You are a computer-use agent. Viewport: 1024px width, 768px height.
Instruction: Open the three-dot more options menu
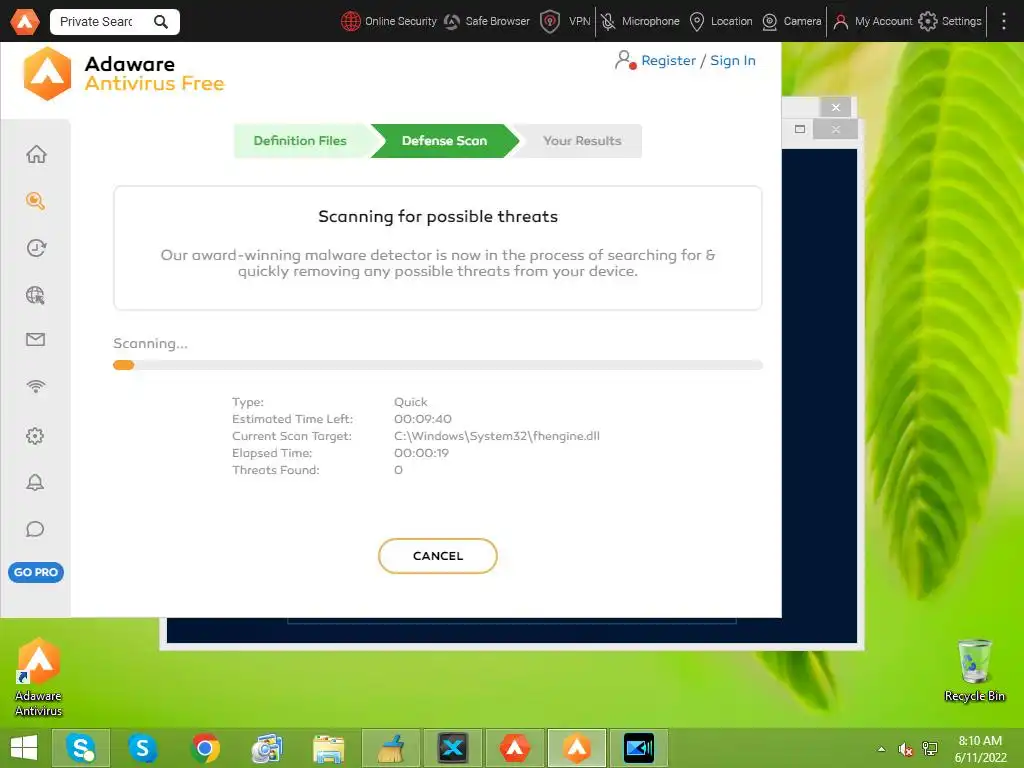1004,22
